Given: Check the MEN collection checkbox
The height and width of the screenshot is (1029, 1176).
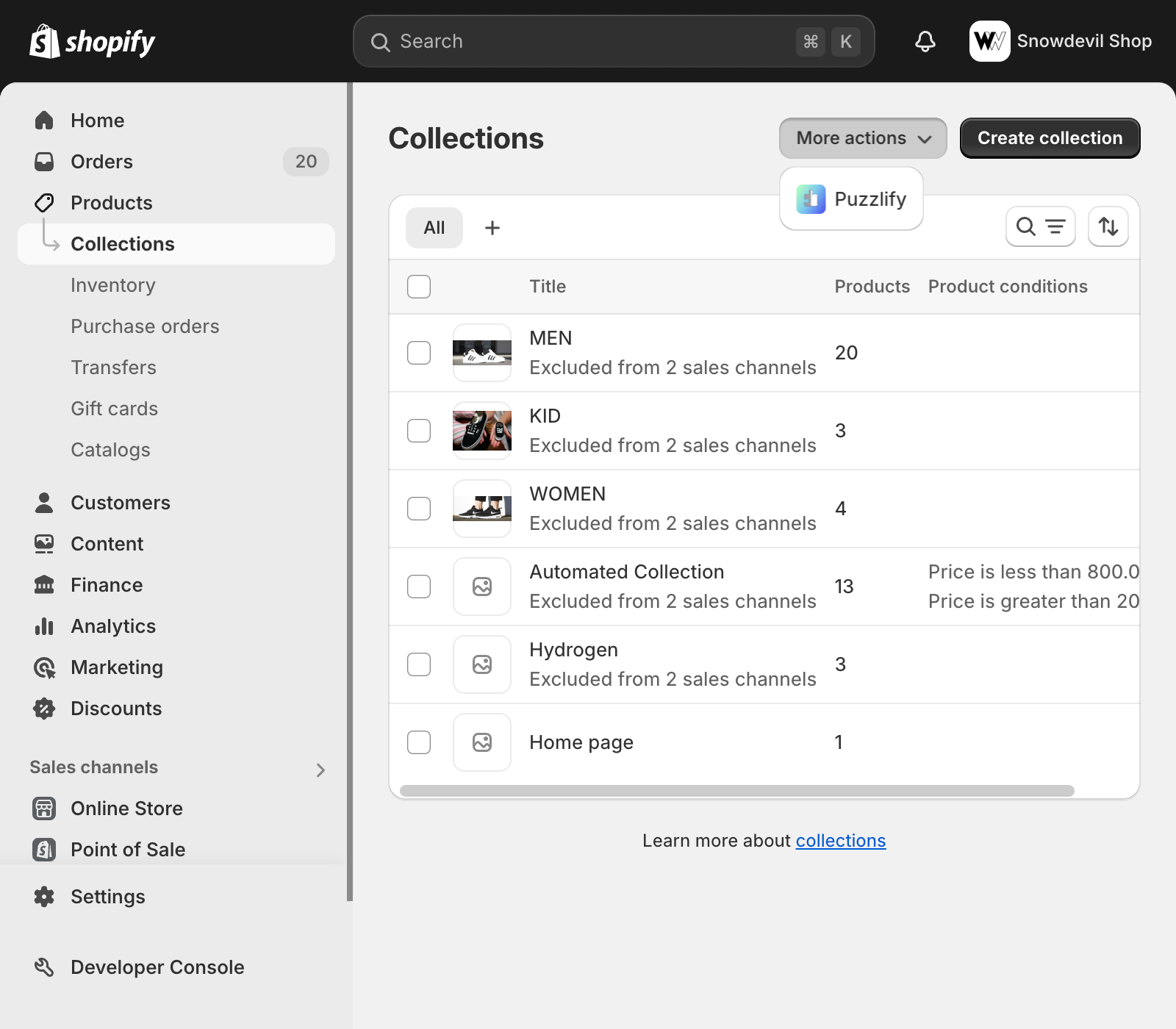Looking at the screenshot, I should click(419, 353).
